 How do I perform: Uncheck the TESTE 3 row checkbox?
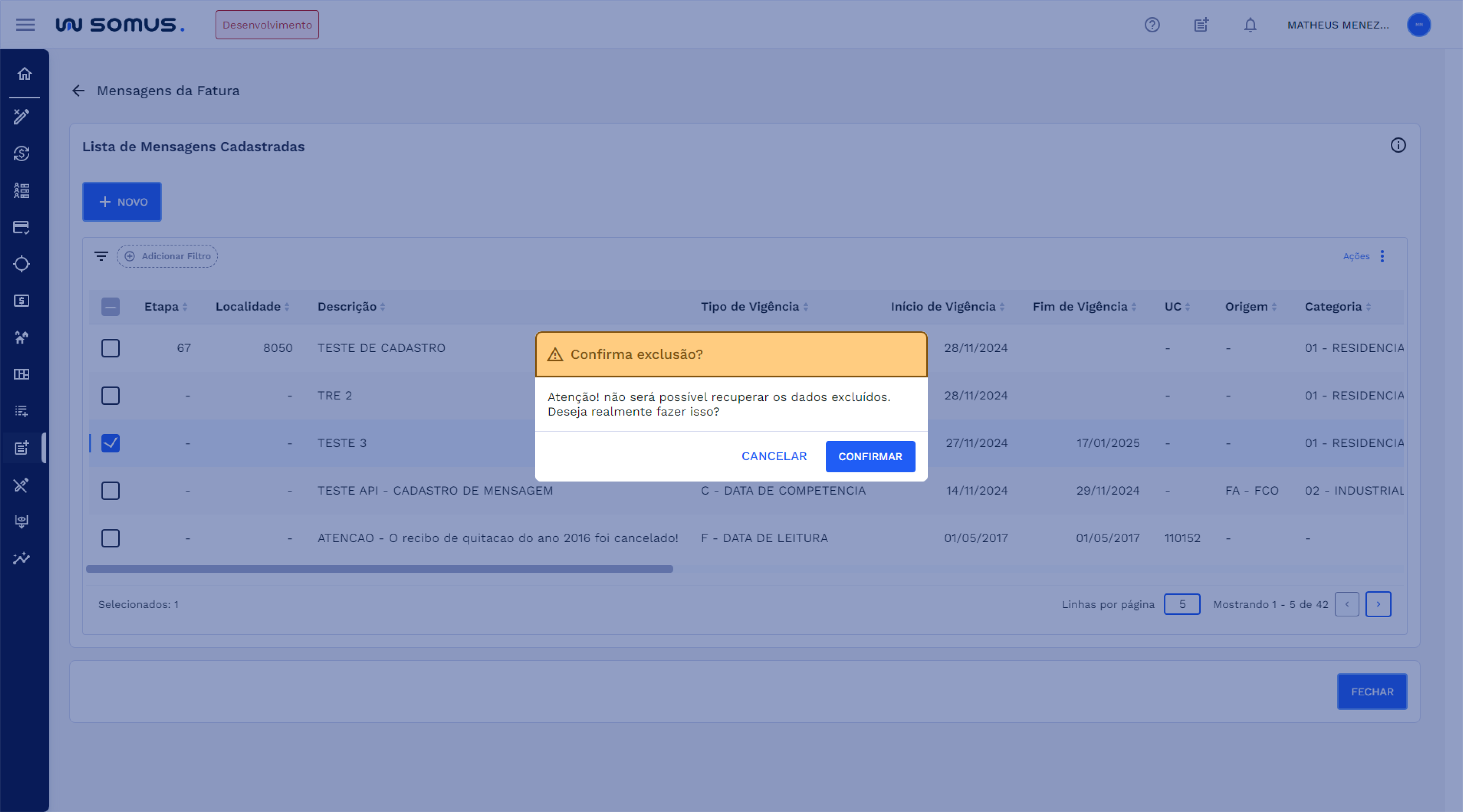pyautogui.click(x=110, y=443)
